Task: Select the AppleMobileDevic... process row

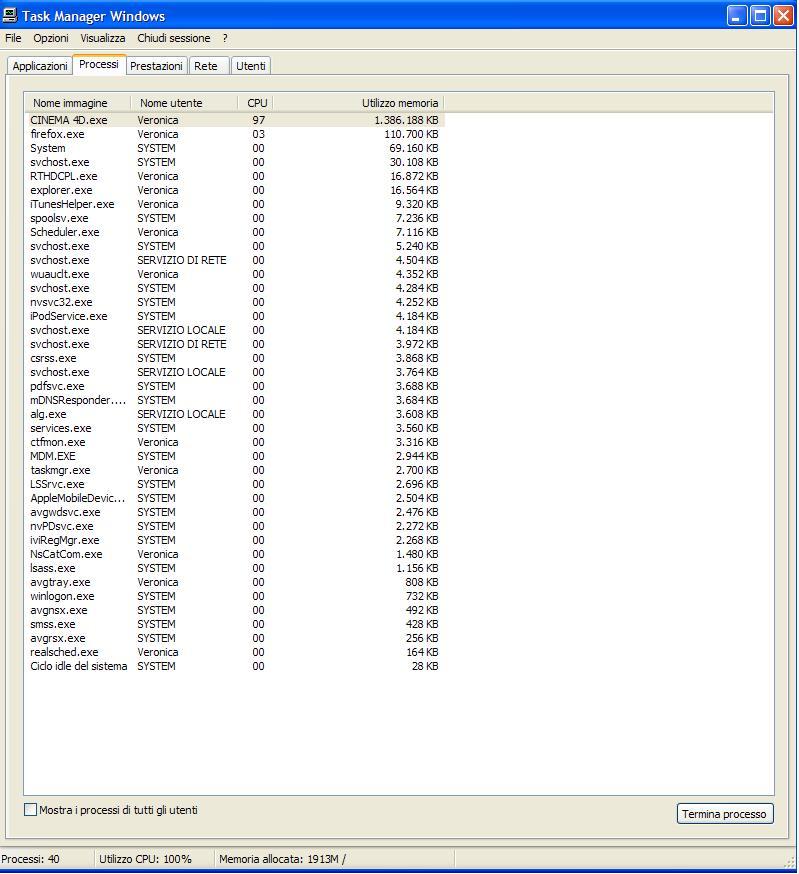Action: tap(234, 498)
